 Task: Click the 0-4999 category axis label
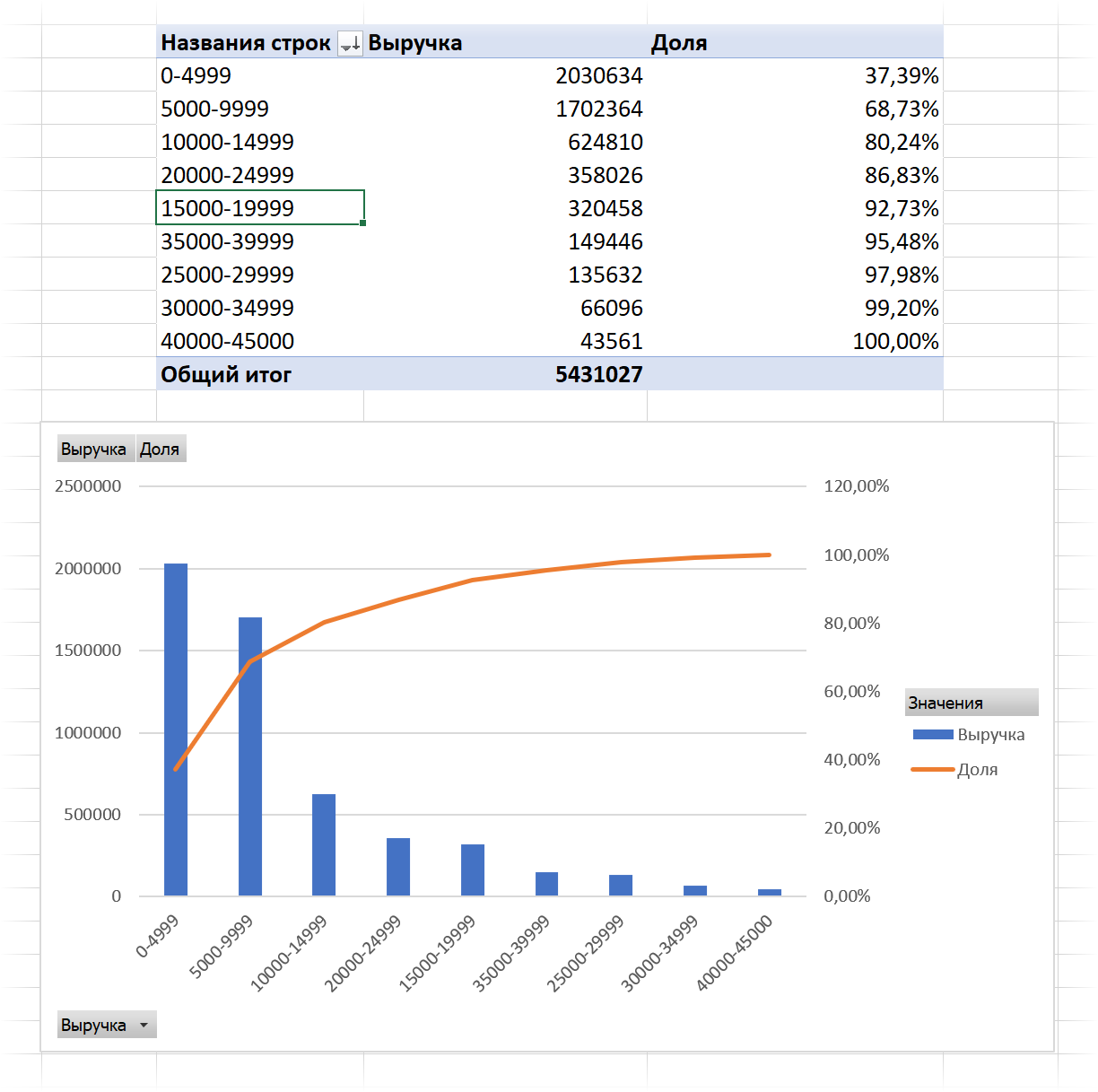click(x=158, y=937)
